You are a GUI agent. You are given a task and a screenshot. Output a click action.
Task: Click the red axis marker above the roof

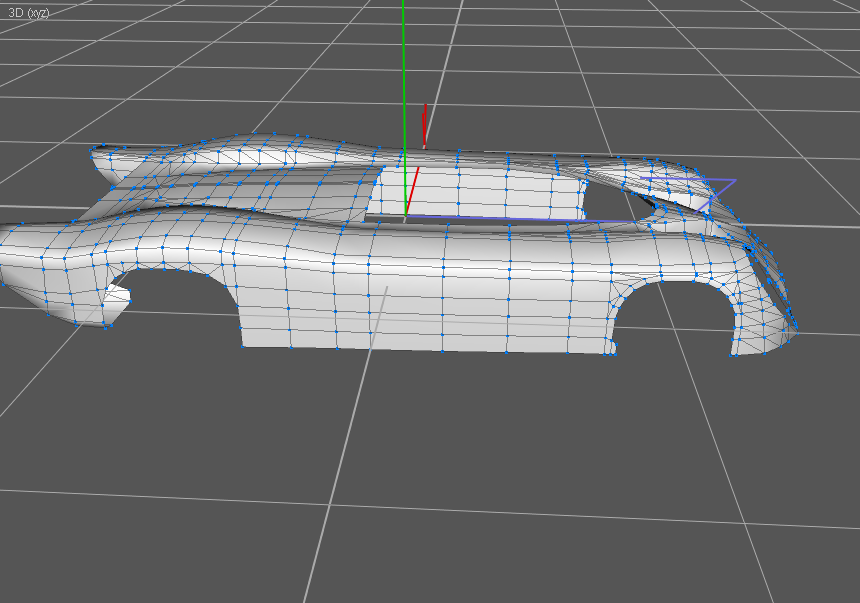(425, 126)
